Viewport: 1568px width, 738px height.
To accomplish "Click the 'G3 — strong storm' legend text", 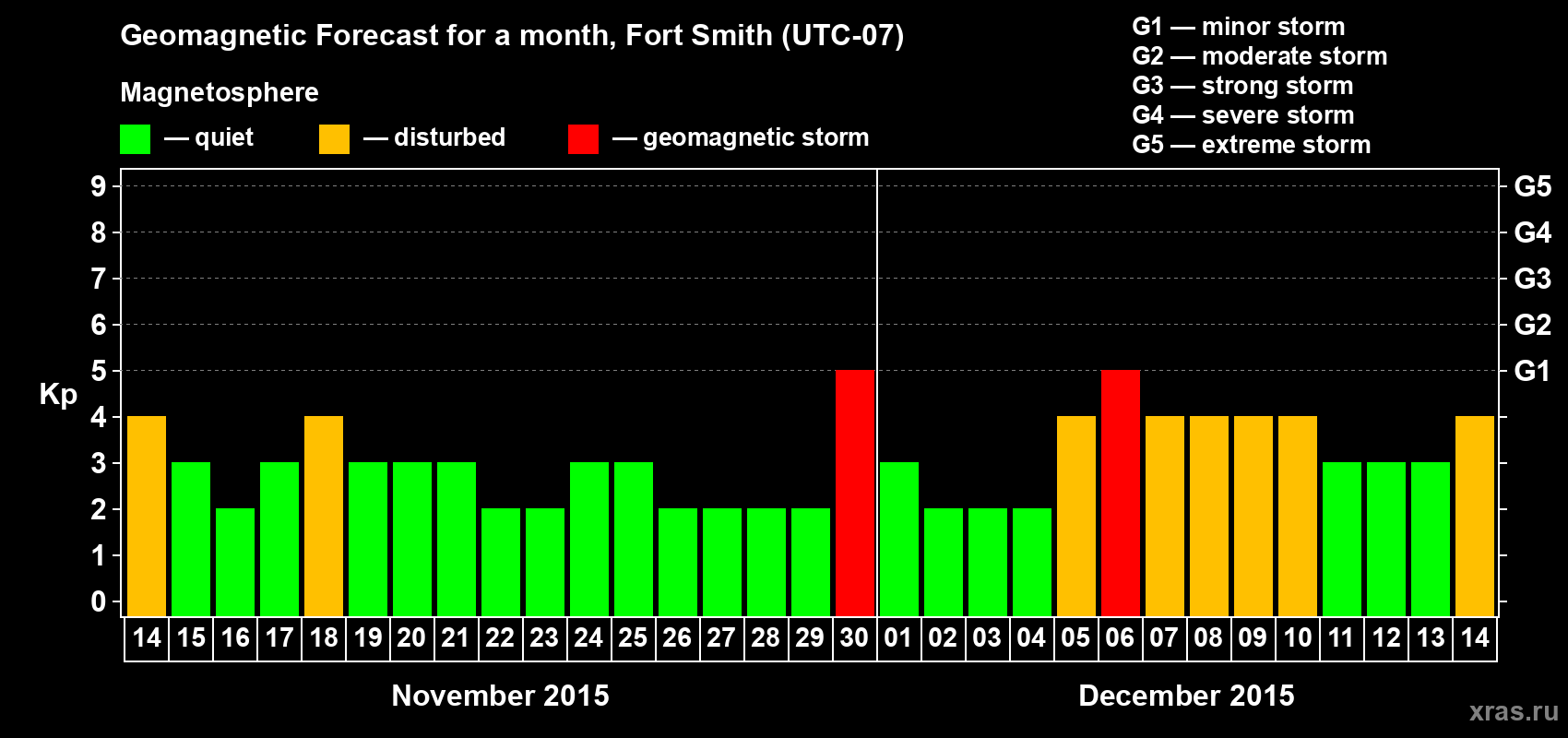I will [x=1242, y=86].
